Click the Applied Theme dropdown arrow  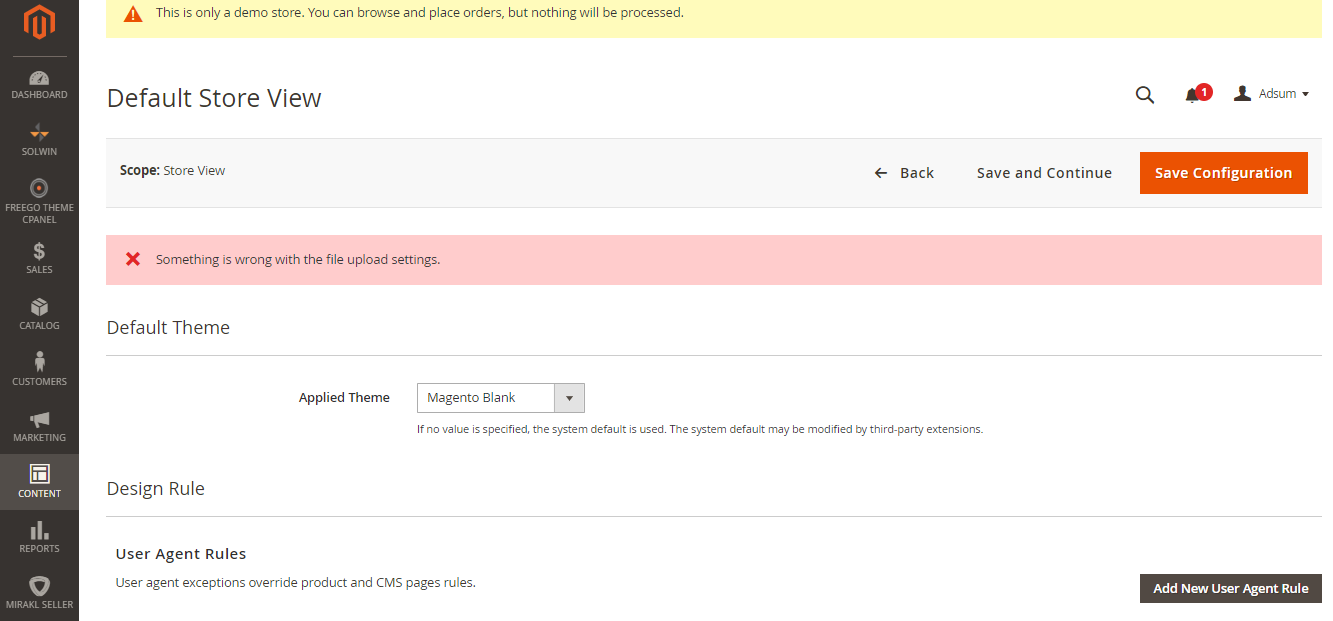click(569, 398)
